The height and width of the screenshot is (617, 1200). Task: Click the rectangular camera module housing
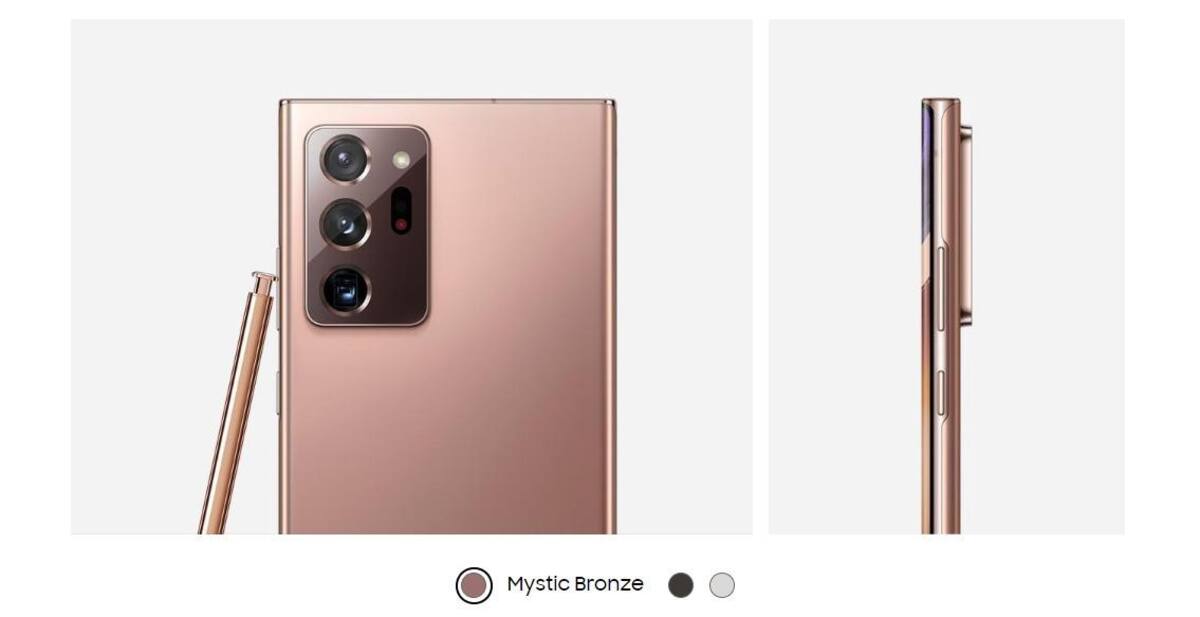coord(367,225)
